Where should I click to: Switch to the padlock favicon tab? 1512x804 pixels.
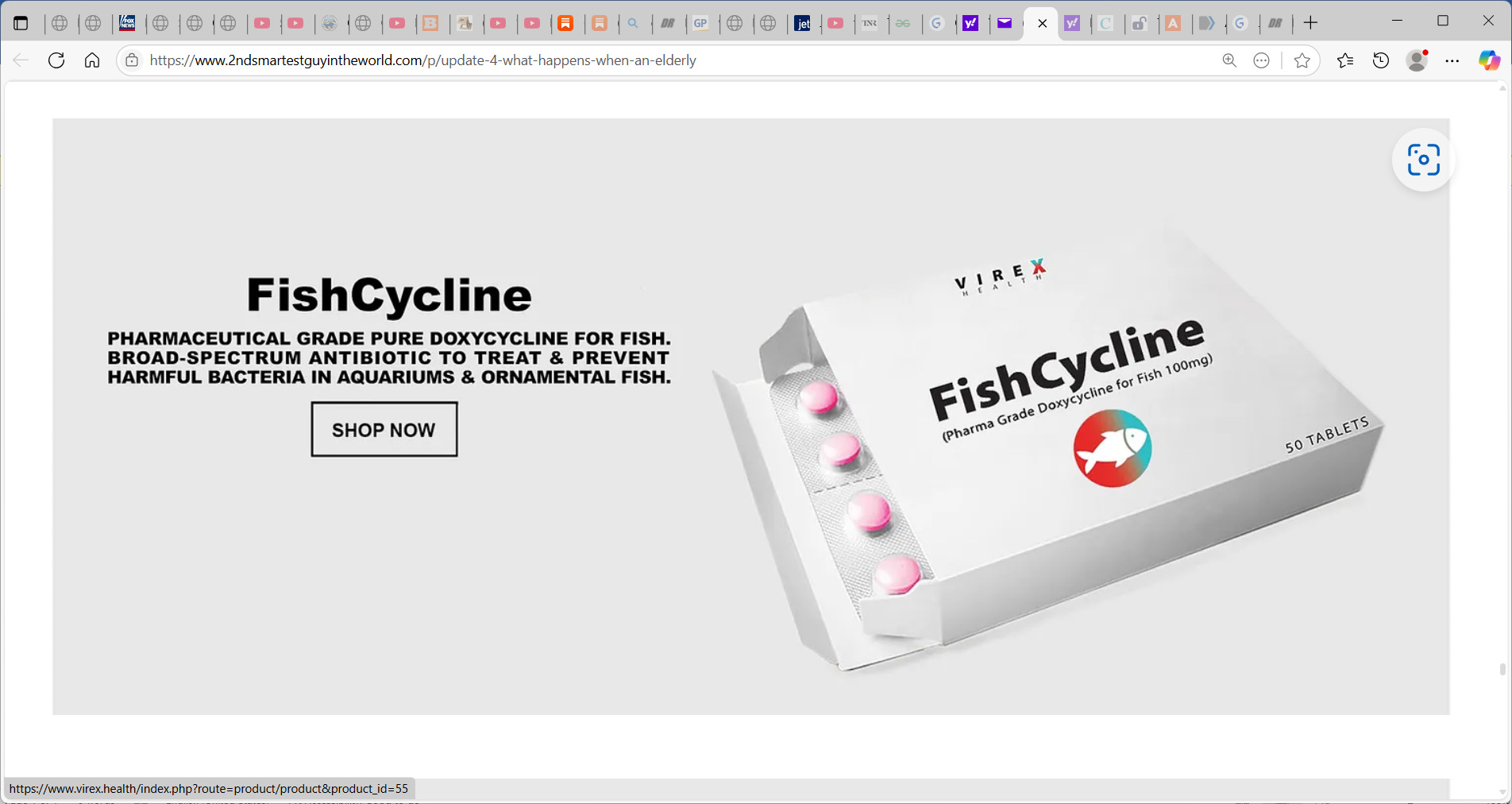(1140, 23)
